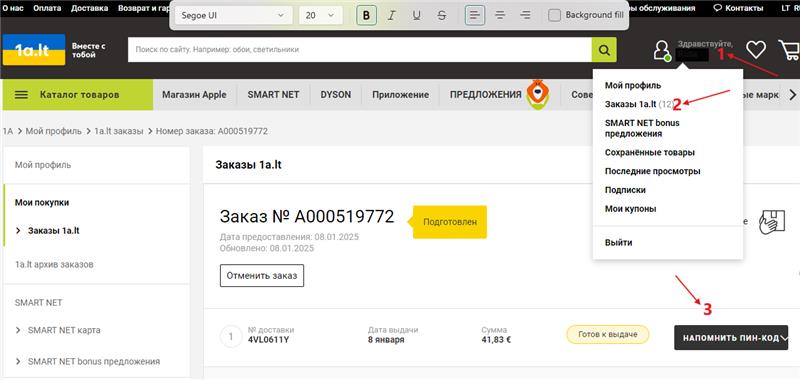The image size is (800, 380).
Task: Click the green search magnifier button
Action: point(604,50)
